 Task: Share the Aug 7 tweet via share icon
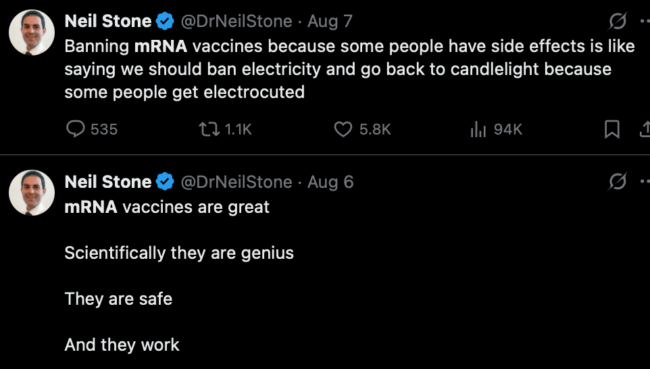(645, 129)
